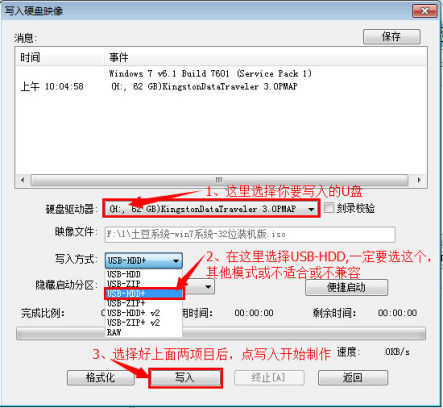Start writing with the 写入 button

coord(185,378)
